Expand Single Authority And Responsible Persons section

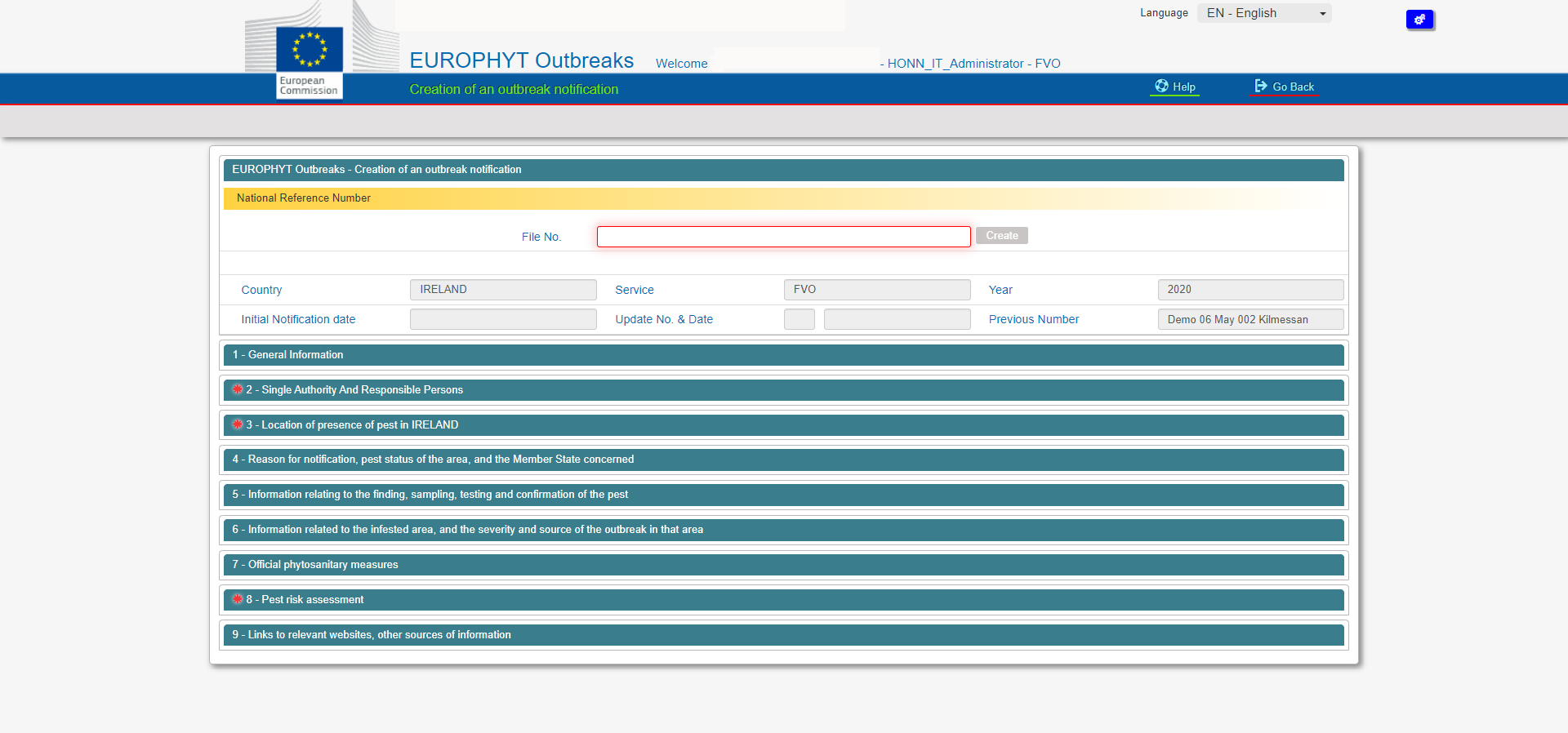click(783, 390)
